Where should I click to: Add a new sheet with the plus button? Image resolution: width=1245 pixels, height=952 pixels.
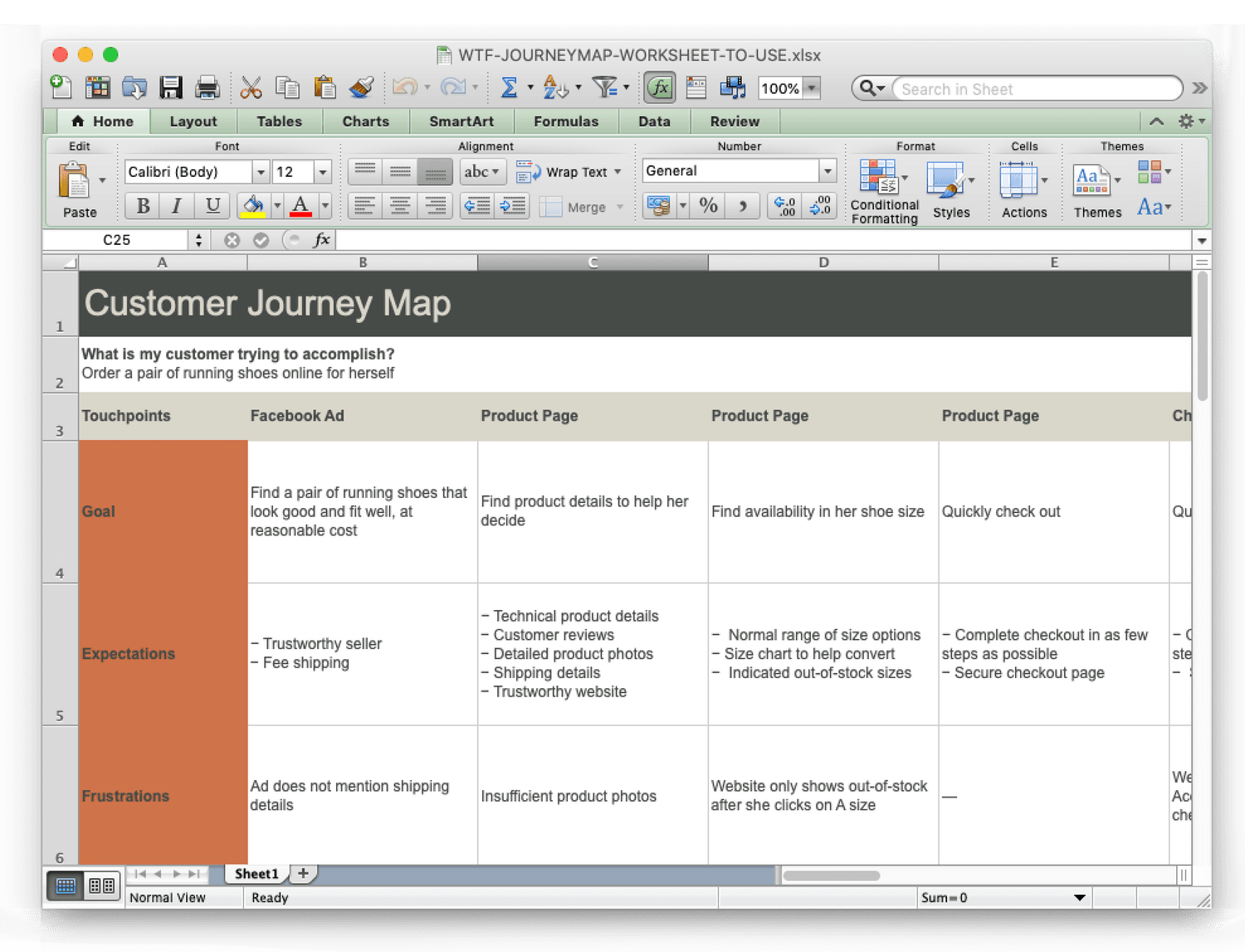(304, 873)
